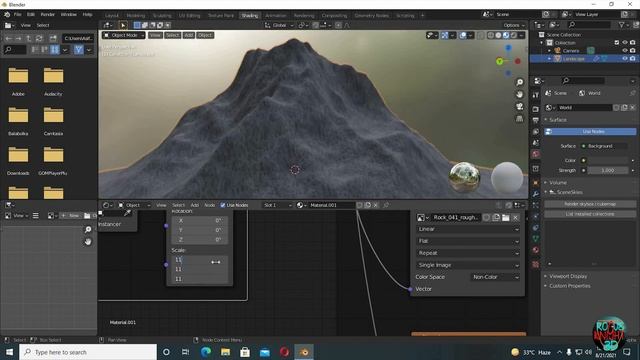
Task: Click List installed collections button
Action: [590, 214]
